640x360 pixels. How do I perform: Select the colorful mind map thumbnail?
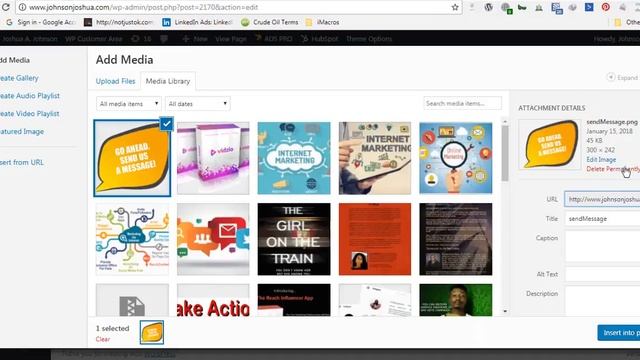click(x=132, y=239)
